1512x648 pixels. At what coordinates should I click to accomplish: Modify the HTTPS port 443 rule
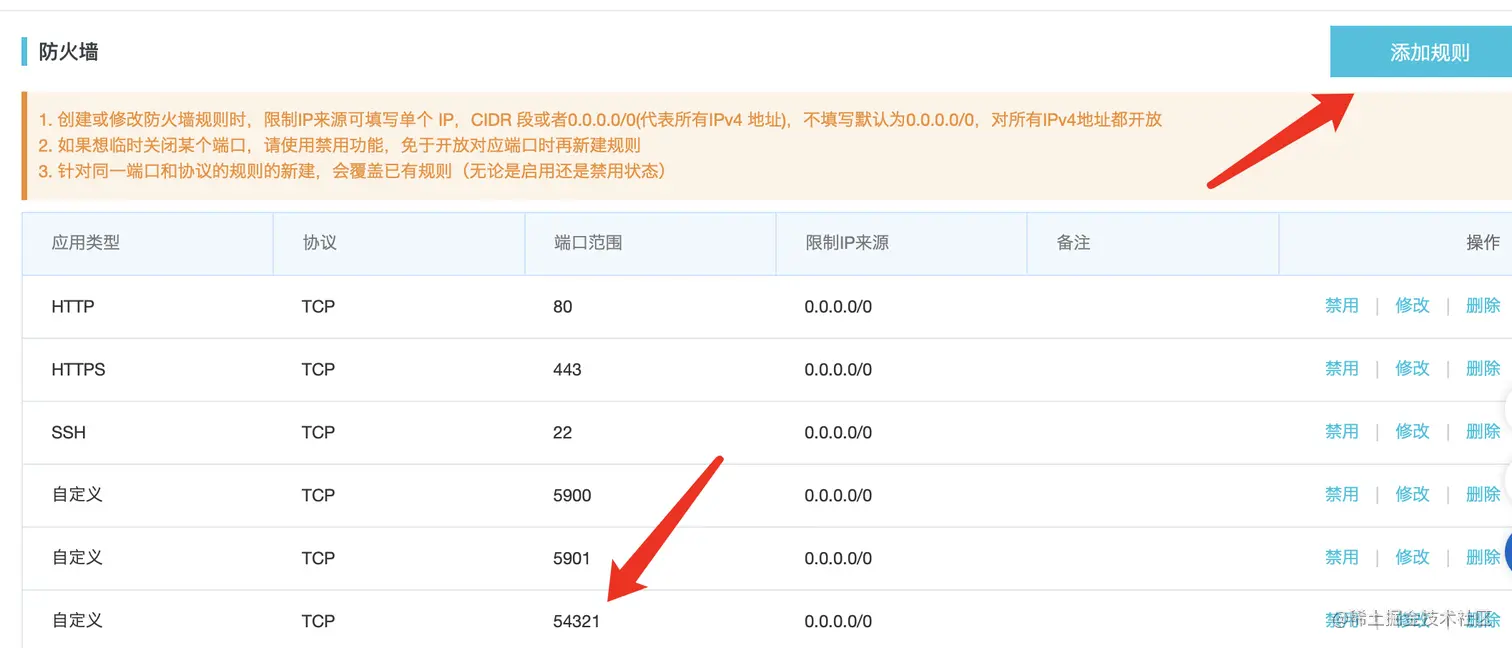point(1412,369)
